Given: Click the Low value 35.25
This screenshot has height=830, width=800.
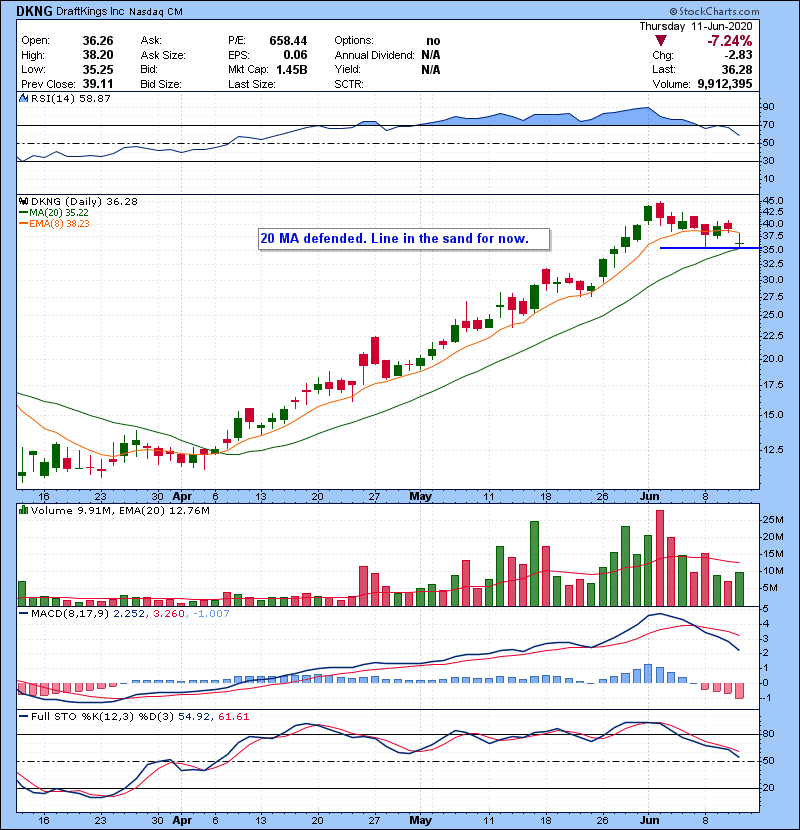Looking at the screenshot, I should pyautogui.click(x=98, y=69).
